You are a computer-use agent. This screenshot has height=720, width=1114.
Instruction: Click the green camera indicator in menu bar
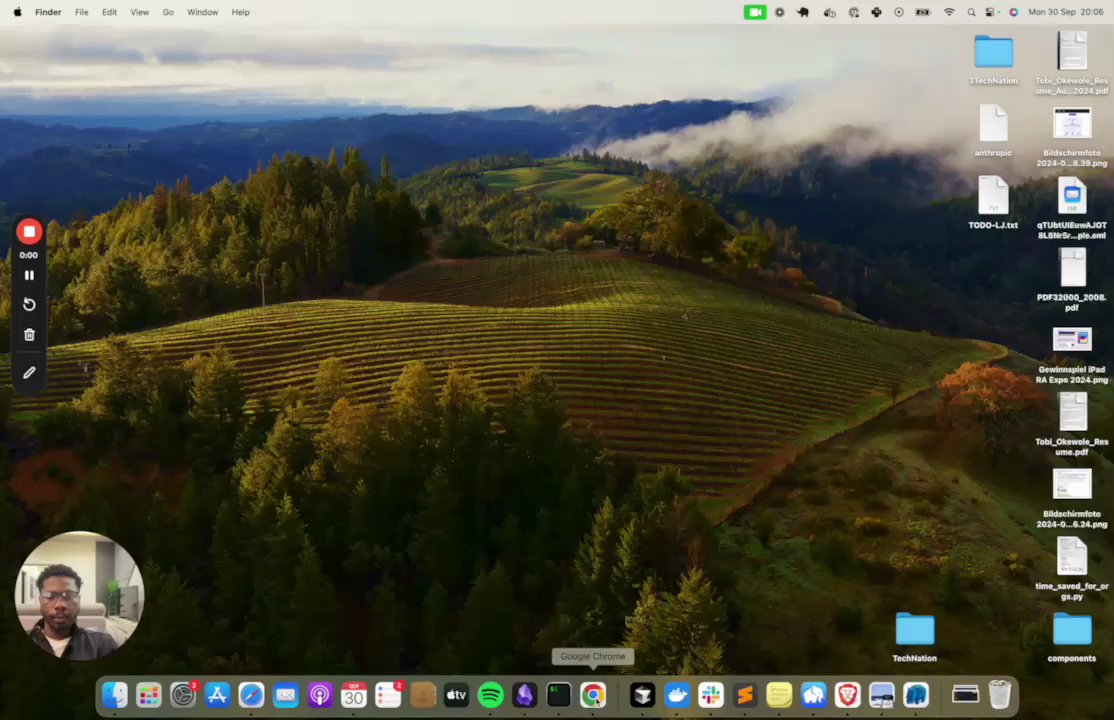click(x=755, y=12)
